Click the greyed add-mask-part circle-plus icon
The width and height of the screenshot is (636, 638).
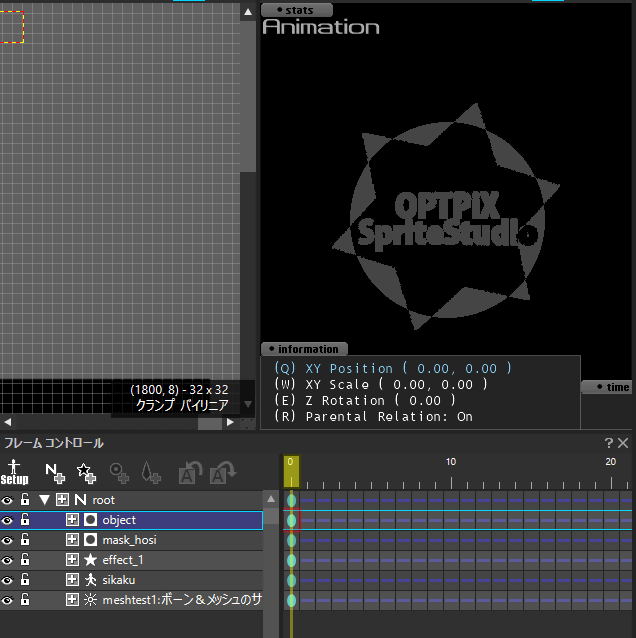click(119, 473)
